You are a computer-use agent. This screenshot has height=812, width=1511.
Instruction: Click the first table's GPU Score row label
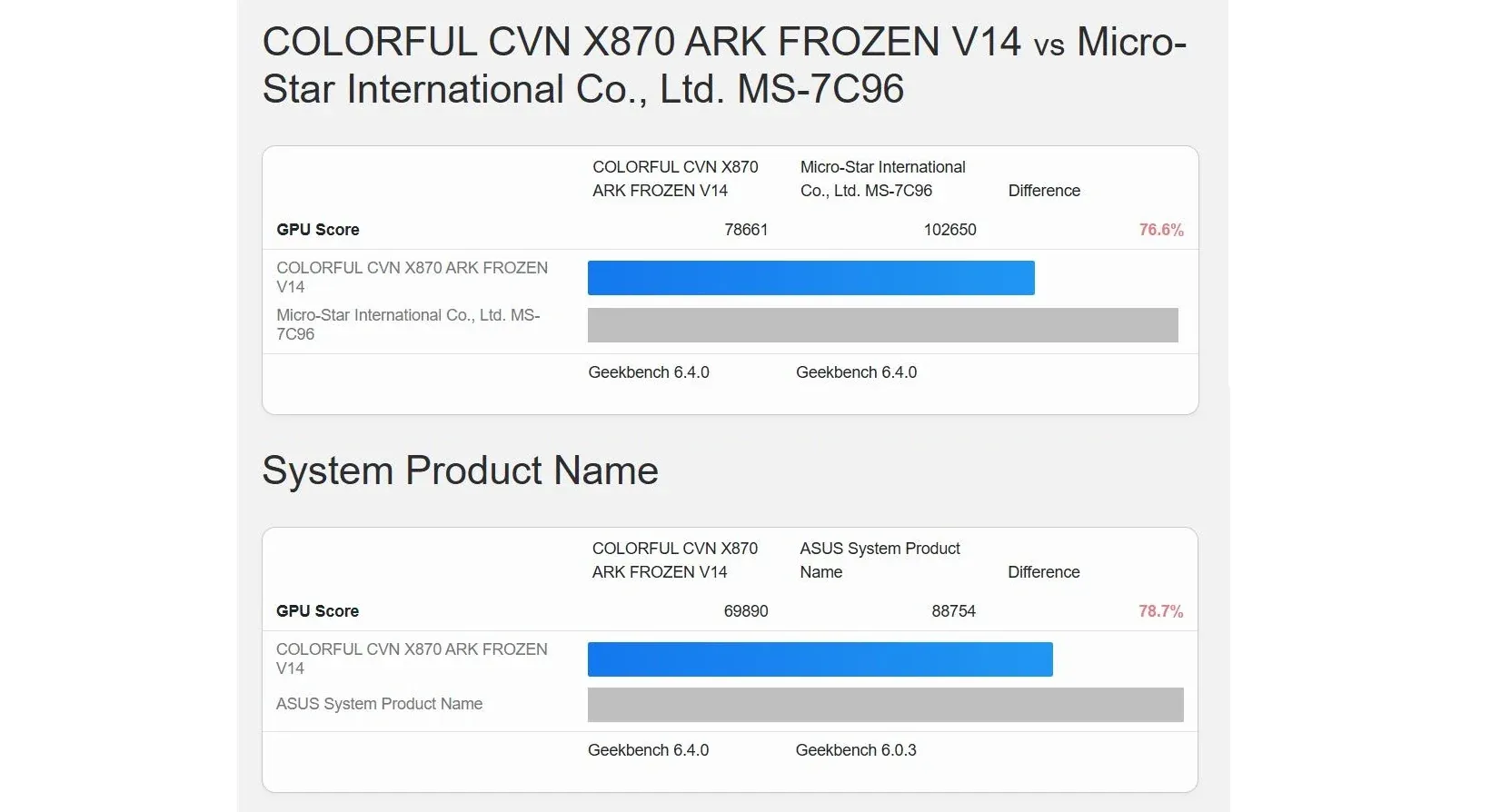pos(318,230)
